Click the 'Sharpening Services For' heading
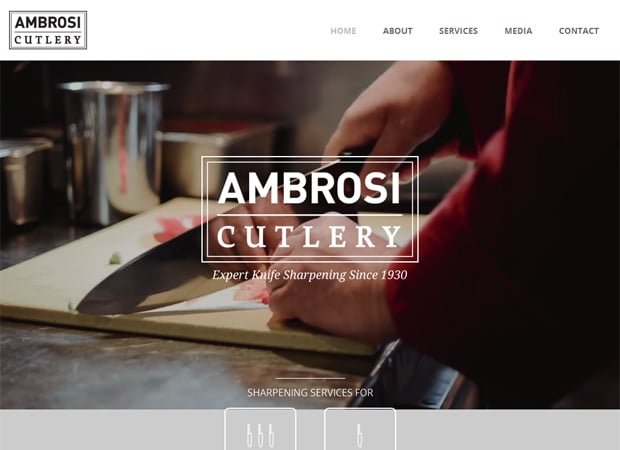 point(310,393)
